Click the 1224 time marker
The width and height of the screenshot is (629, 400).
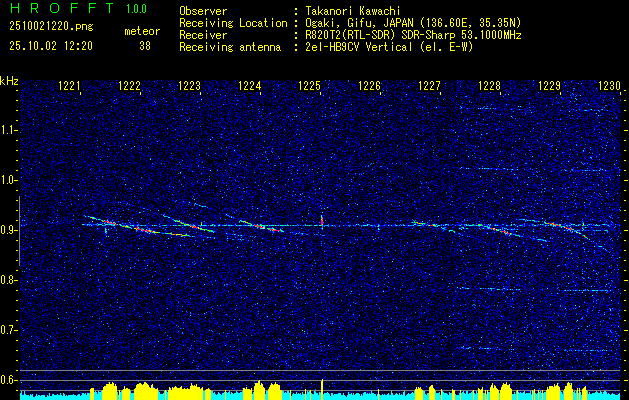[250, 86]
